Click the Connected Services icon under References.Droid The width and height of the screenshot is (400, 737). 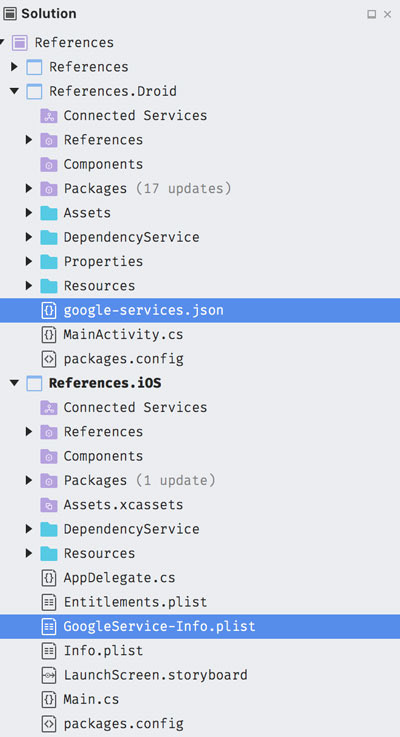coord(48,116)
